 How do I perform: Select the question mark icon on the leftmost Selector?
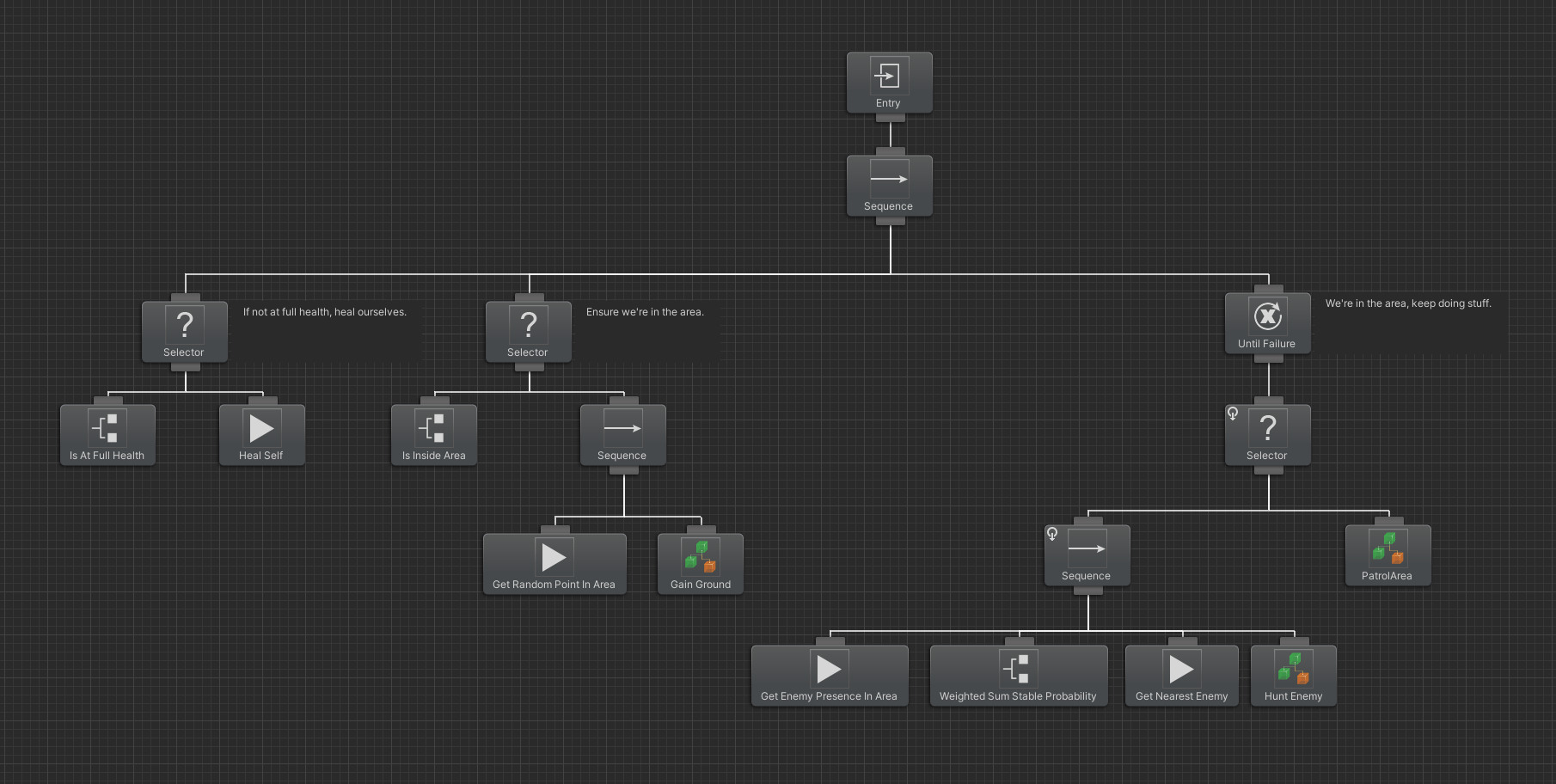[184, 325]
